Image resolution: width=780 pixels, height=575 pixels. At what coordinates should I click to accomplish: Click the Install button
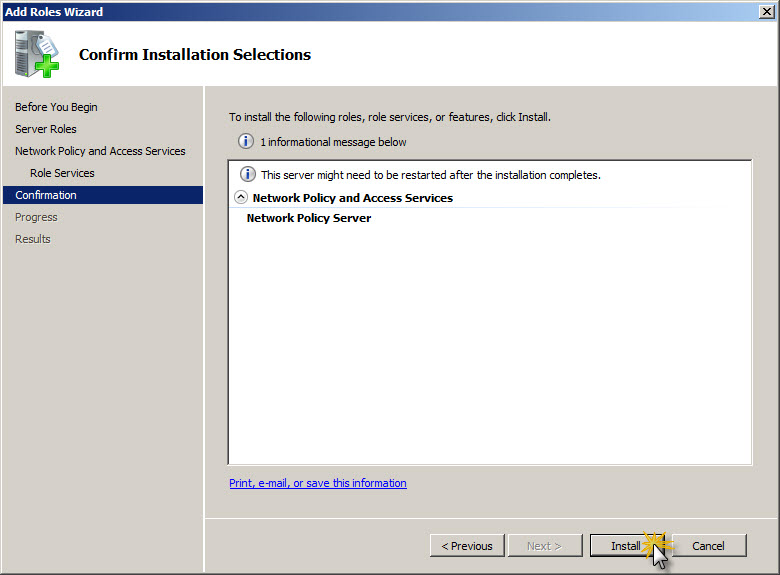point(627,546)
